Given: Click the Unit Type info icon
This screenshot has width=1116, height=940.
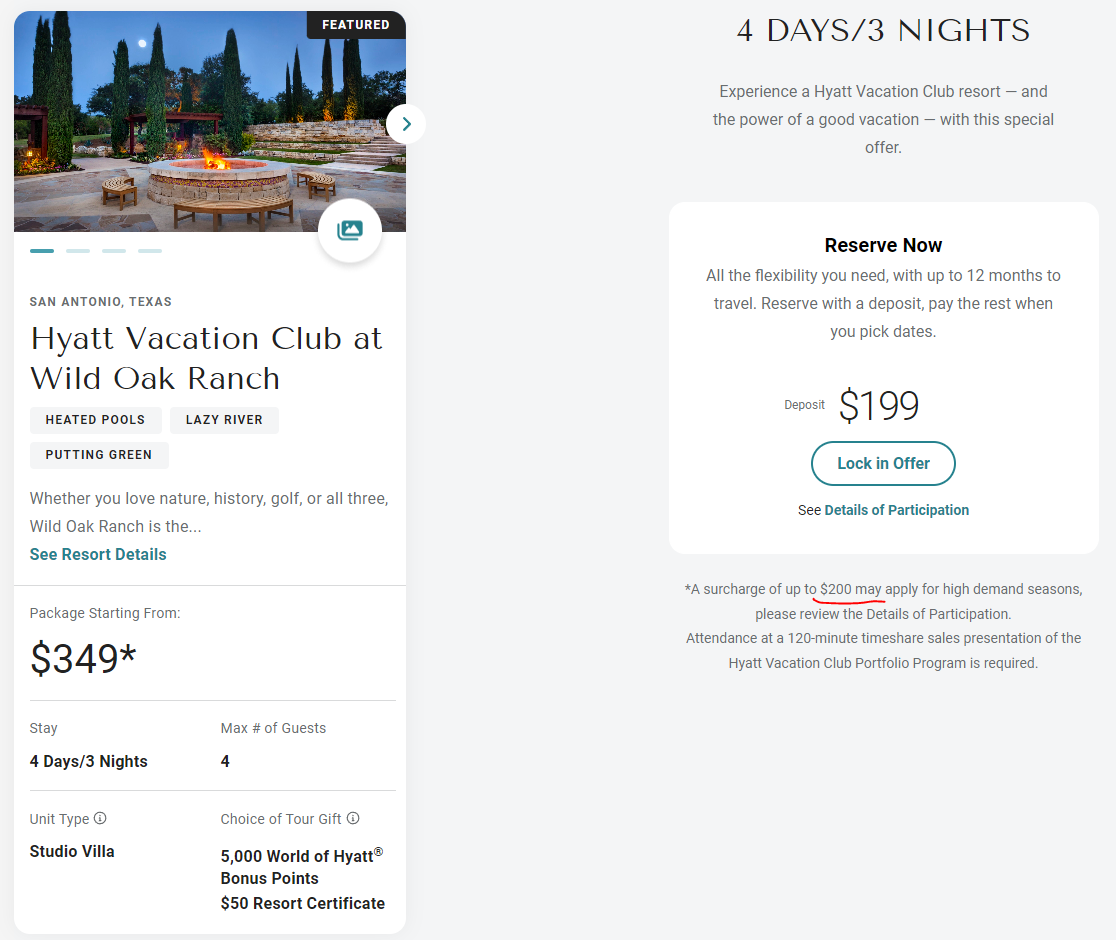Looking at the screenshot, I should click(100, 818).
